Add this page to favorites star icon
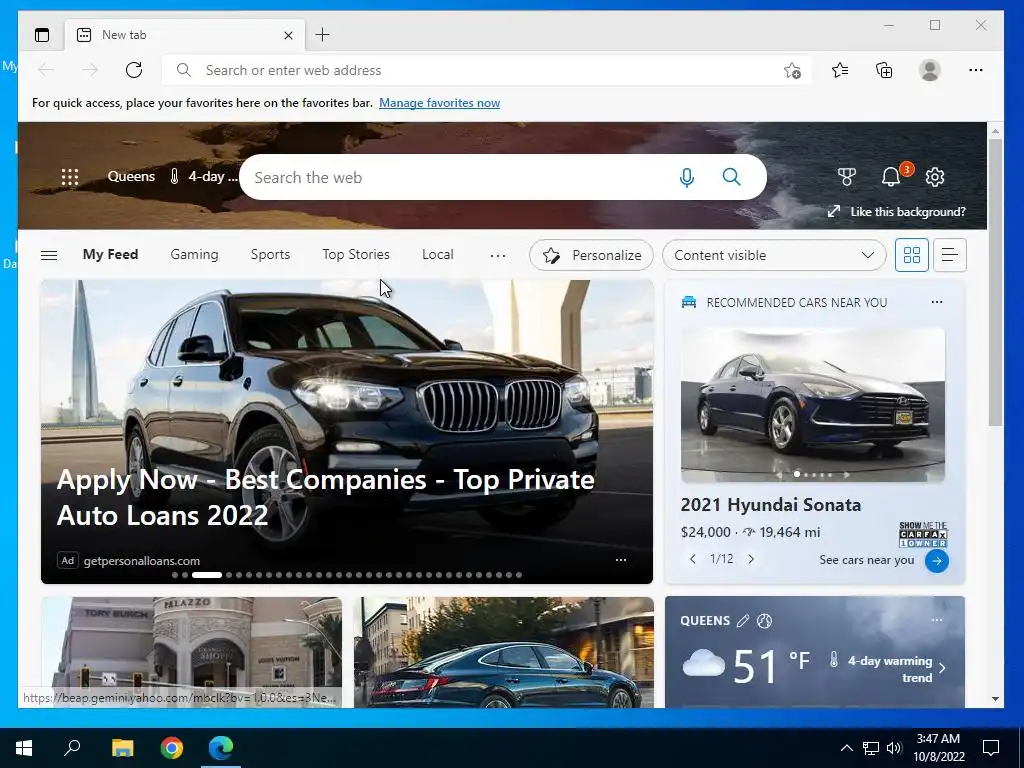The image size is (1024, 768). coord(792,70)
